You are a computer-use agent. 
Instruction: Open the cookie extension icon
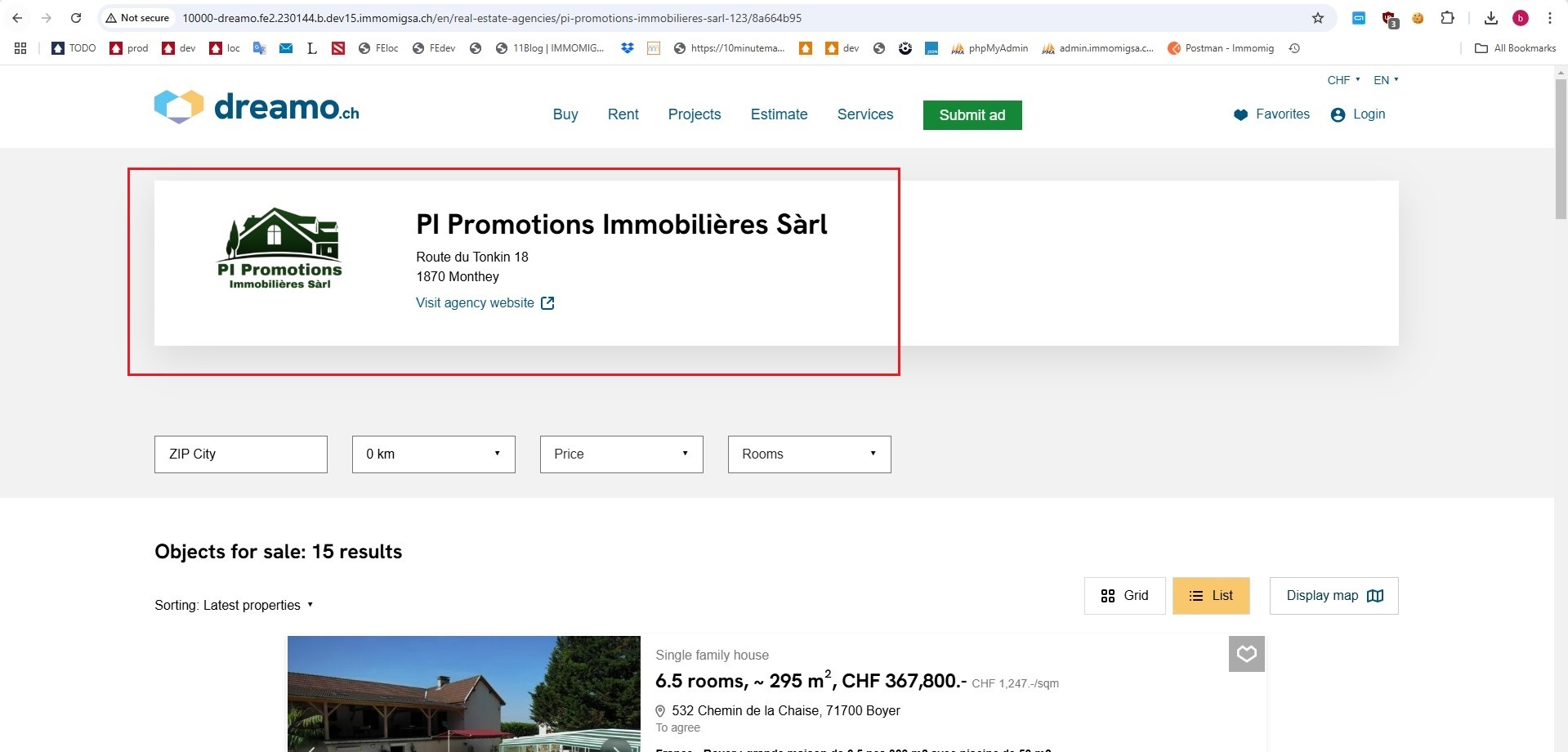1418,18
